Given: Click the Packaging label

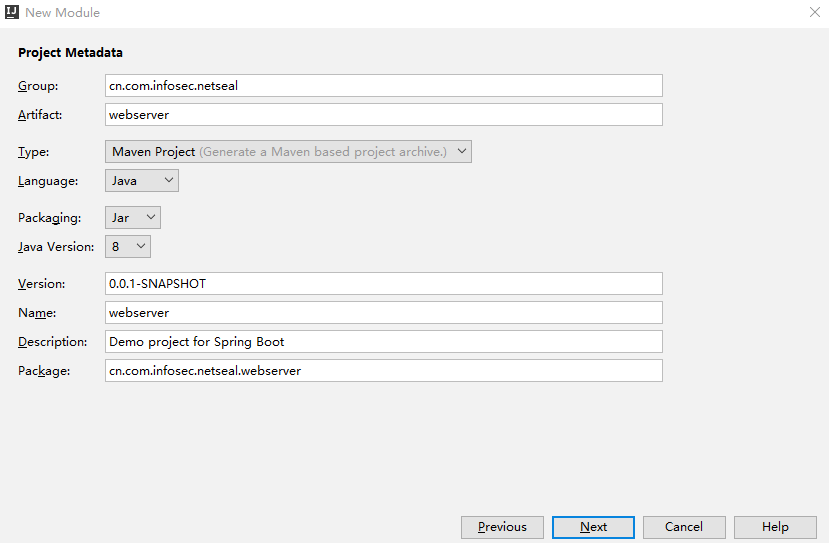Looking at the screenshot, I should pos(50,218).
